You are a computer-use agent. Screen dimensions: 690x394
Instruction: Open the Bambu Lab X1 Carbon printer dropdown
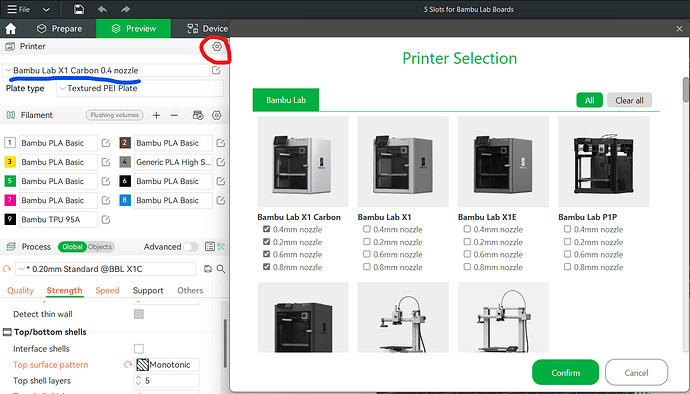tap(106, 70)
